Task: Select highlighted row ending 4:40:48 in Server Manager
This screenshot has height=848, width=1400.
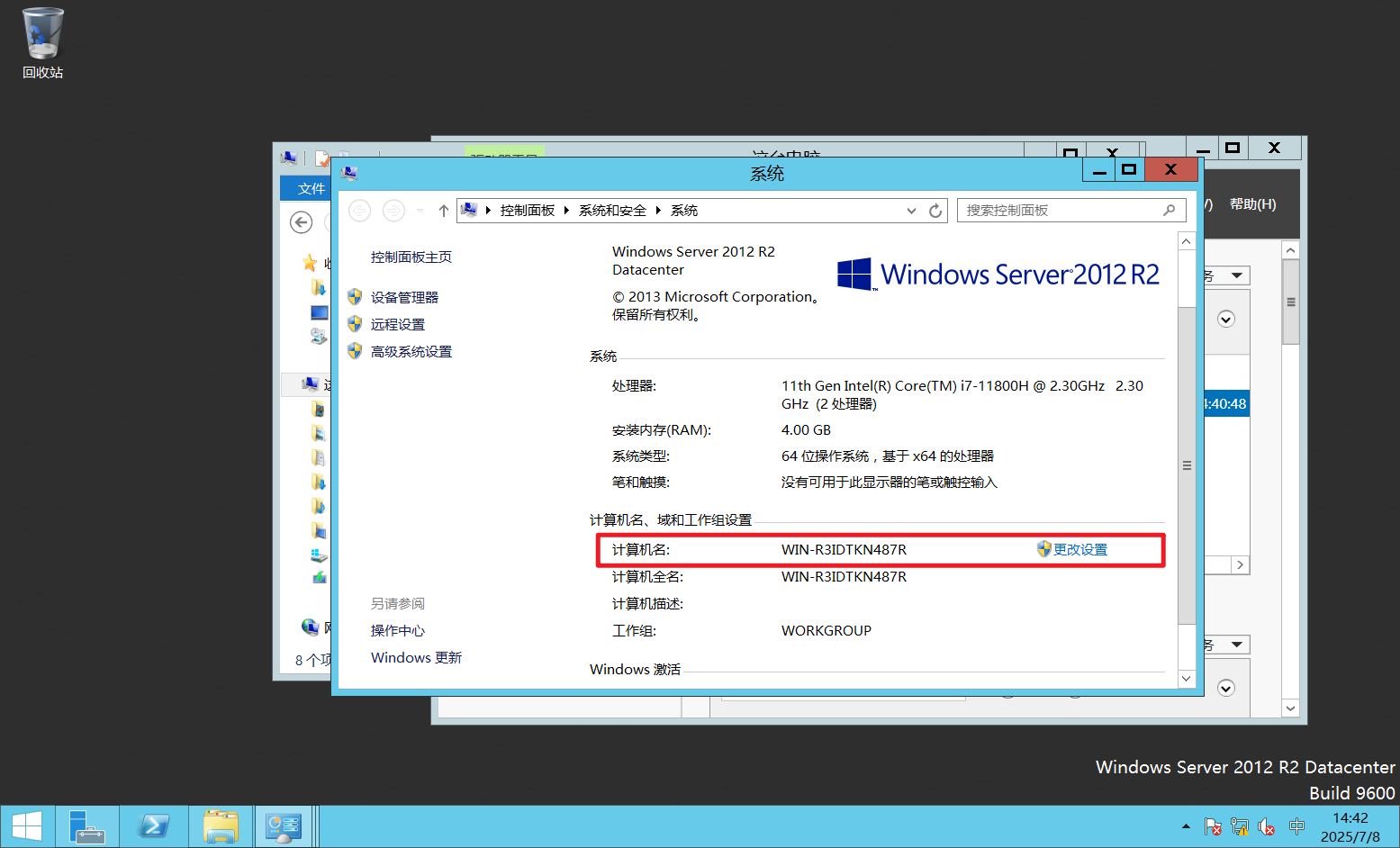Action: pos(1226,404)
